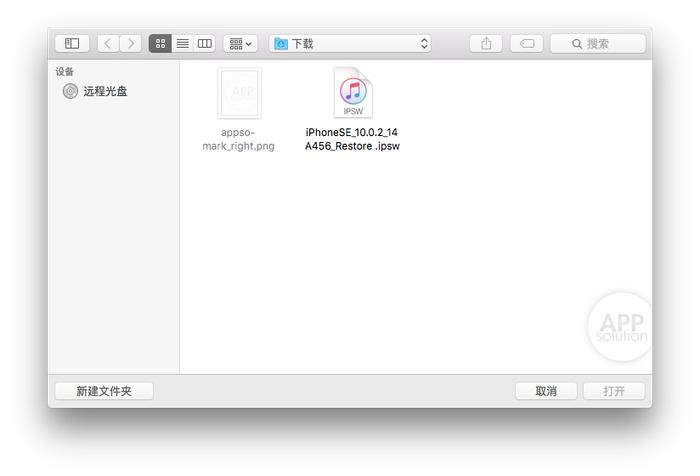Viewport: 700px width, 476px height.
Task: Click the edit tags button
Action: (x=527, y=43)
